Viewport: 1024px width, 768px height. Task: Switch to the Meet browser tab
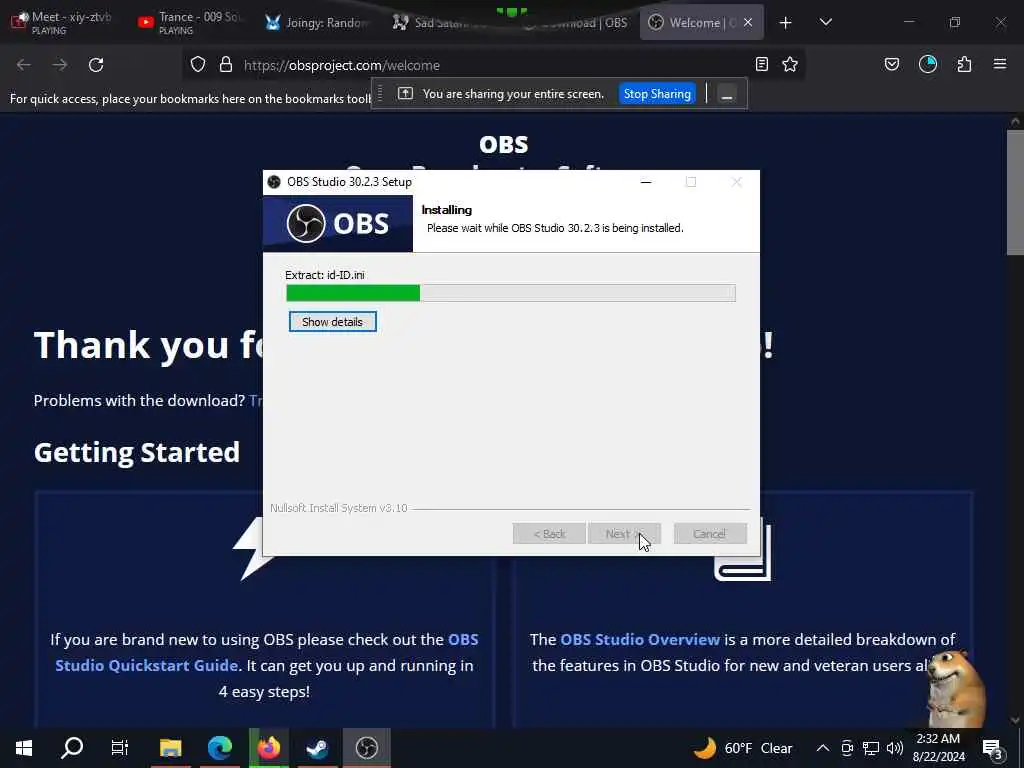63,22
